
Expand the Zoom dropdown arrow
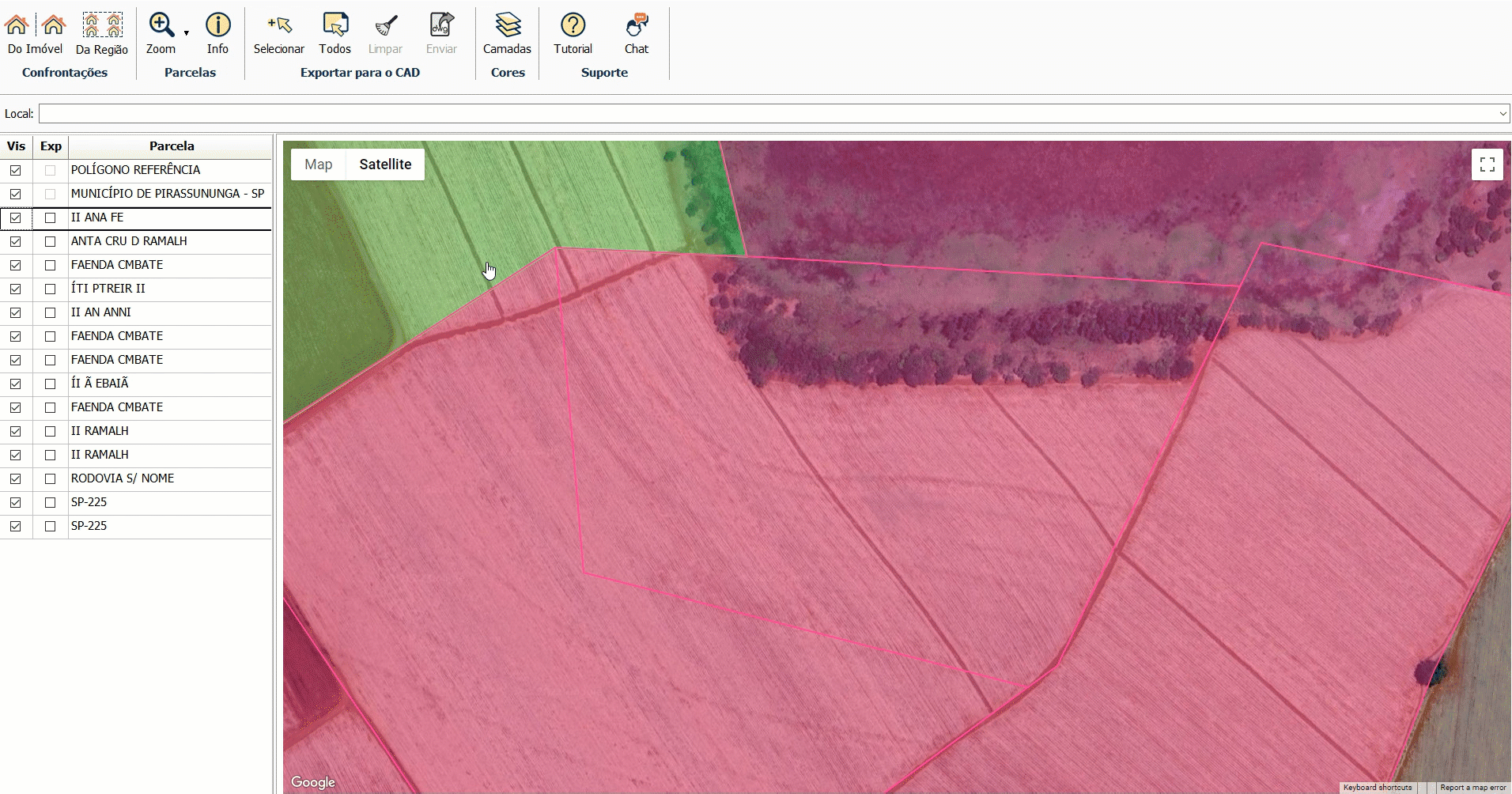(x=187, y=33)
